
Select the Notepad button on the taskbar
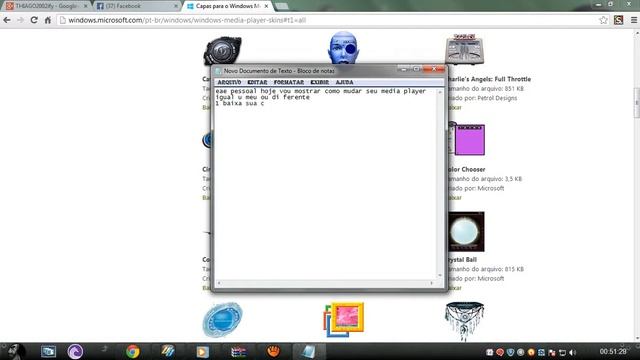[x=308, y=351]
